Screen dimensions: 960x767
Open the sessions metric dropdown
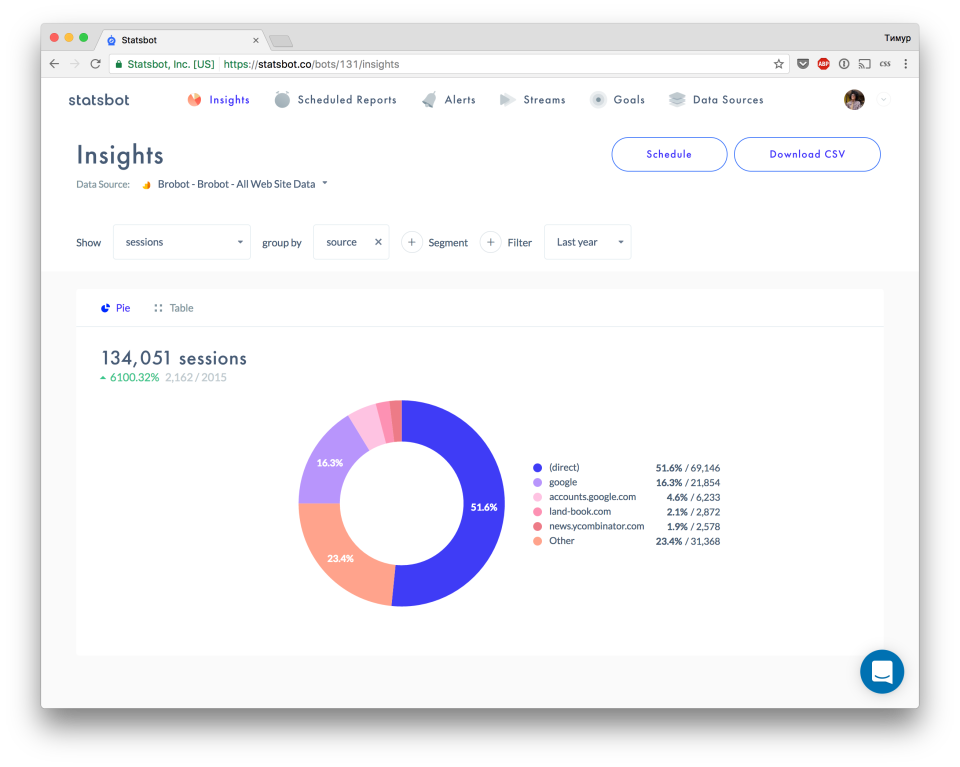(181, 242)
